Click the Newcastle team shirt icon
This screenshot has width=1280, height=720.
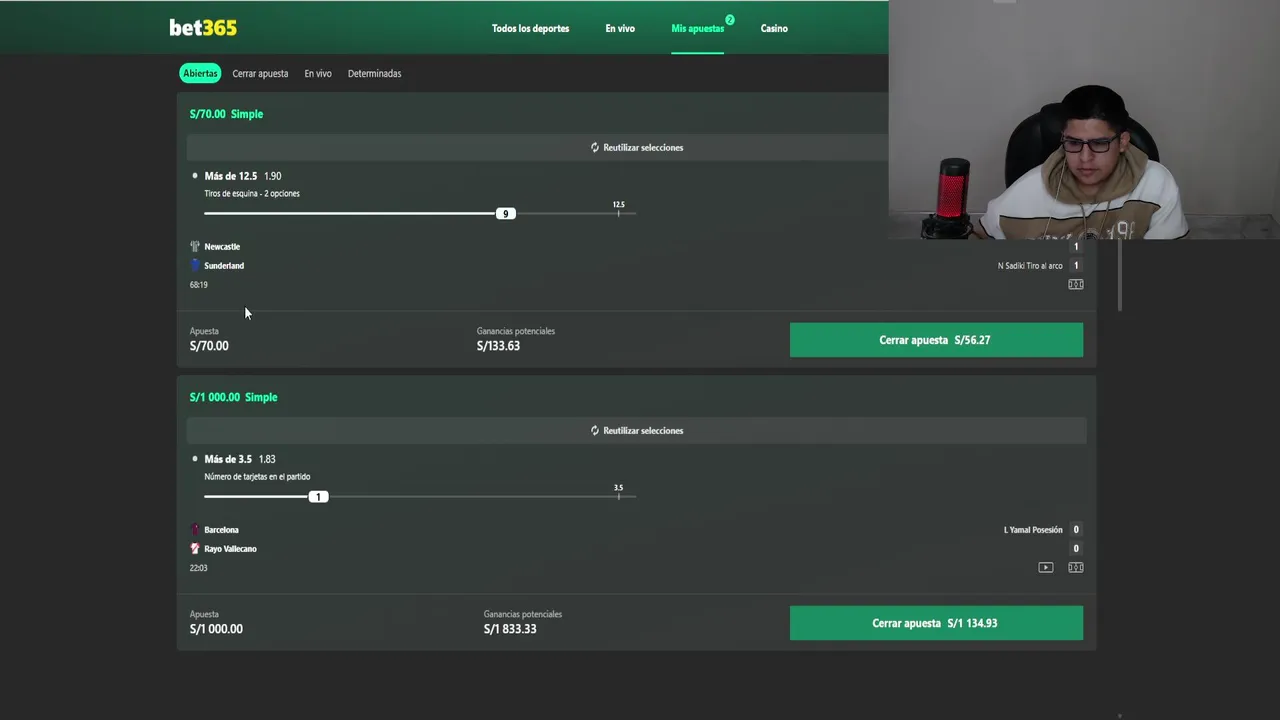click(195, 246)
